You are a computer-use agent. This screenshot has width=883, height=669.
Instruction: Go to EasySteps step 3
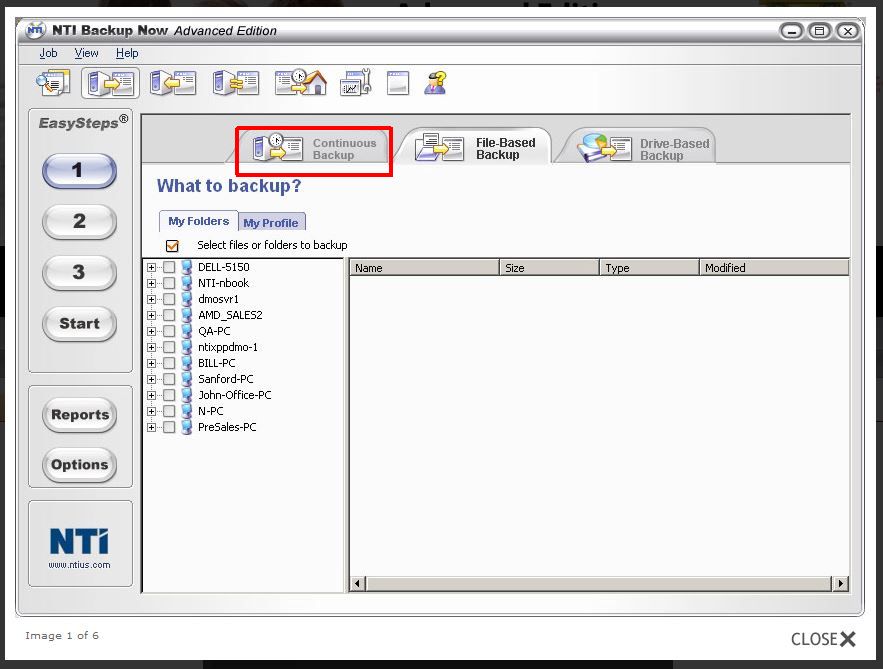click(79, 273)
